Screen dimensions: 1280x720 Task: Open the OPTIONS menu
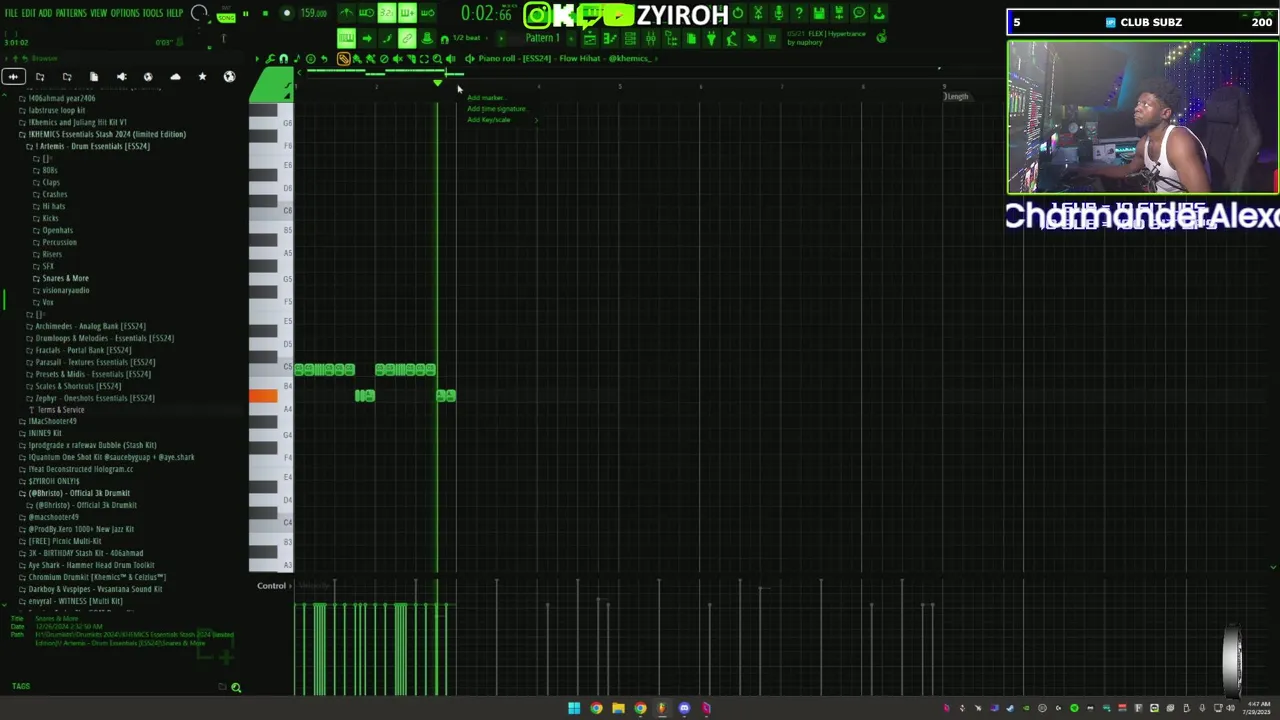125,13
